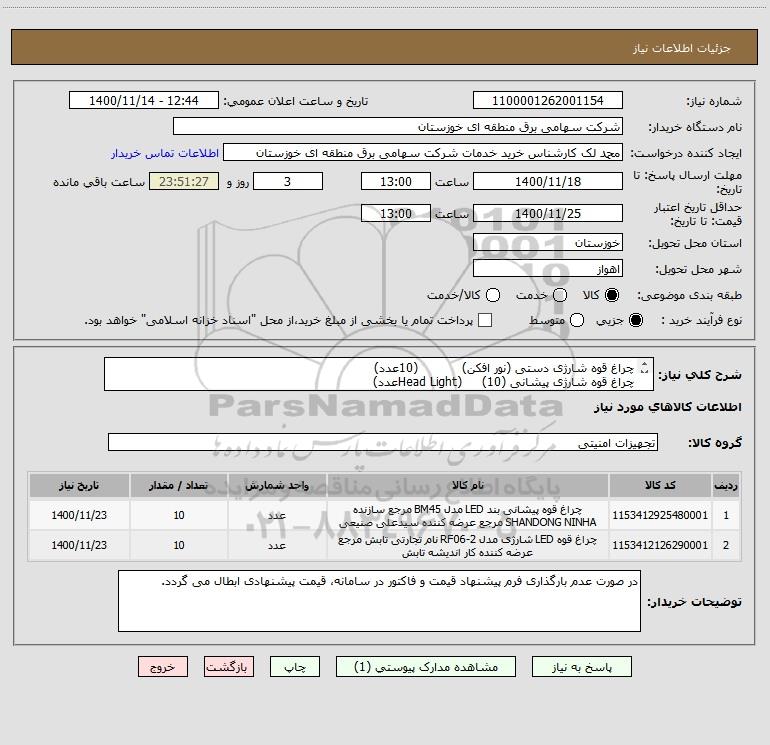The width and height of the screenshot is (770, 745).
Task: Click the request creator field مجد لک
Action: (423, 153)
